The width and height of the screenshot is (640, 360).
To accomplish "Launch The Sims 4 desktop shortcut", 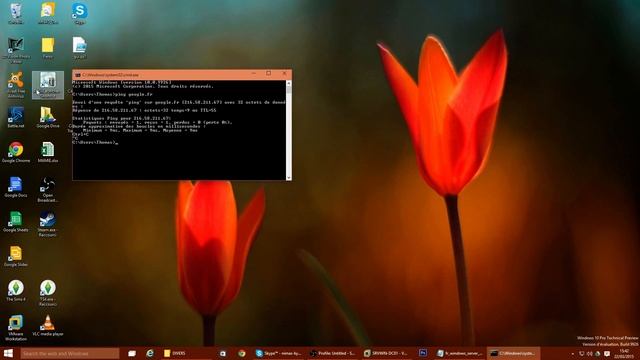I will pyautogui.click(x=16, y=291).
